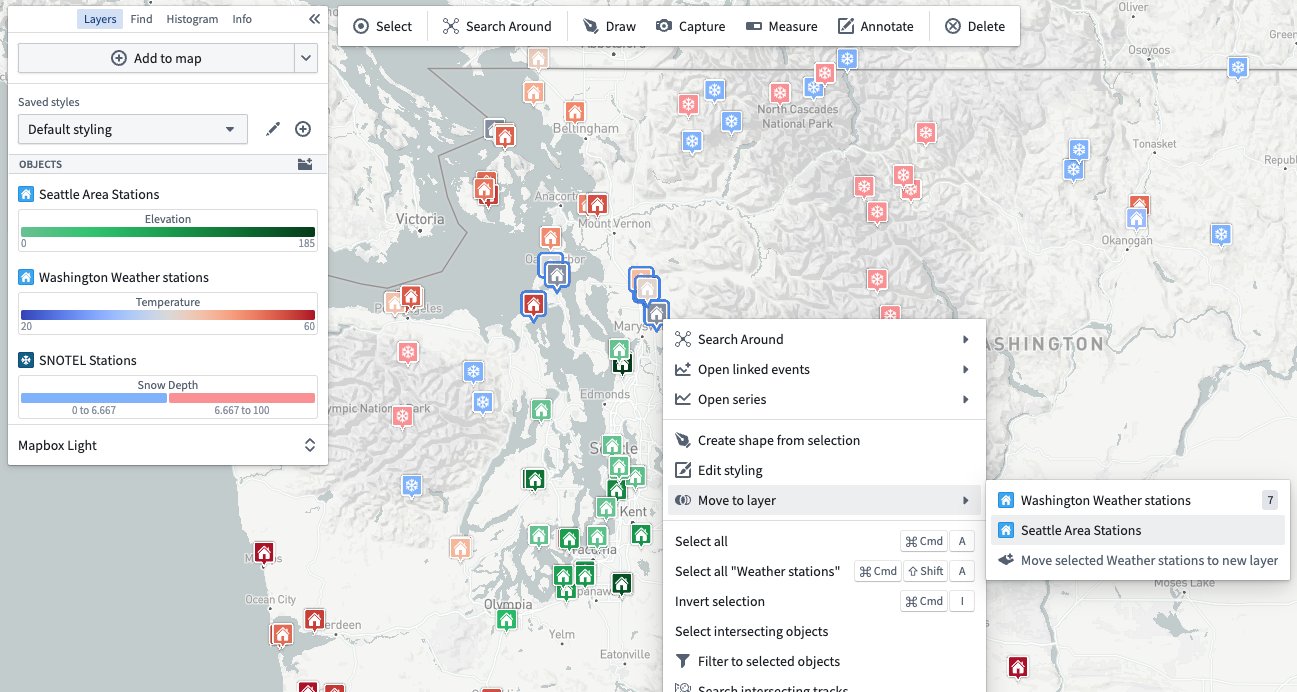
Task: Collapse the side panel with double chevron
Action: coord(314,19)
